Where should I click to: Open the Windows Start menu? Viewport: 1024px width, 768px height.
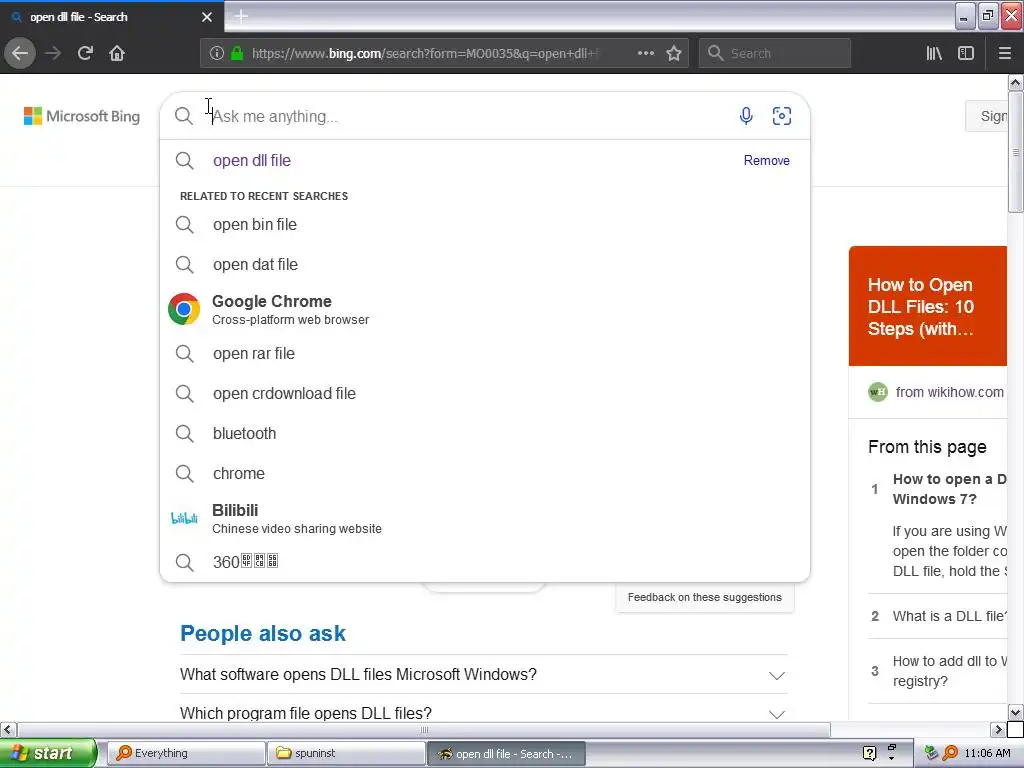coord(48,754)
